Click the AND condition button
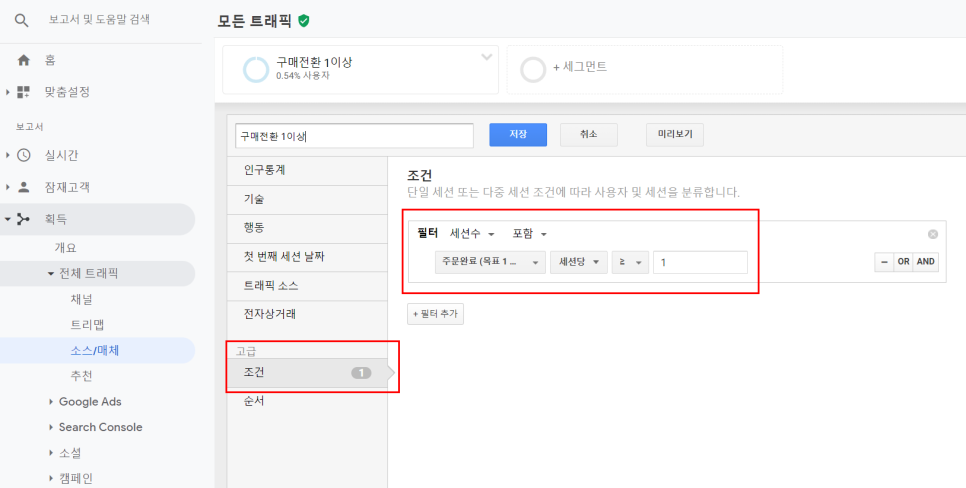The width and height of the screenshot is (966, 488). tap(926, 262)
